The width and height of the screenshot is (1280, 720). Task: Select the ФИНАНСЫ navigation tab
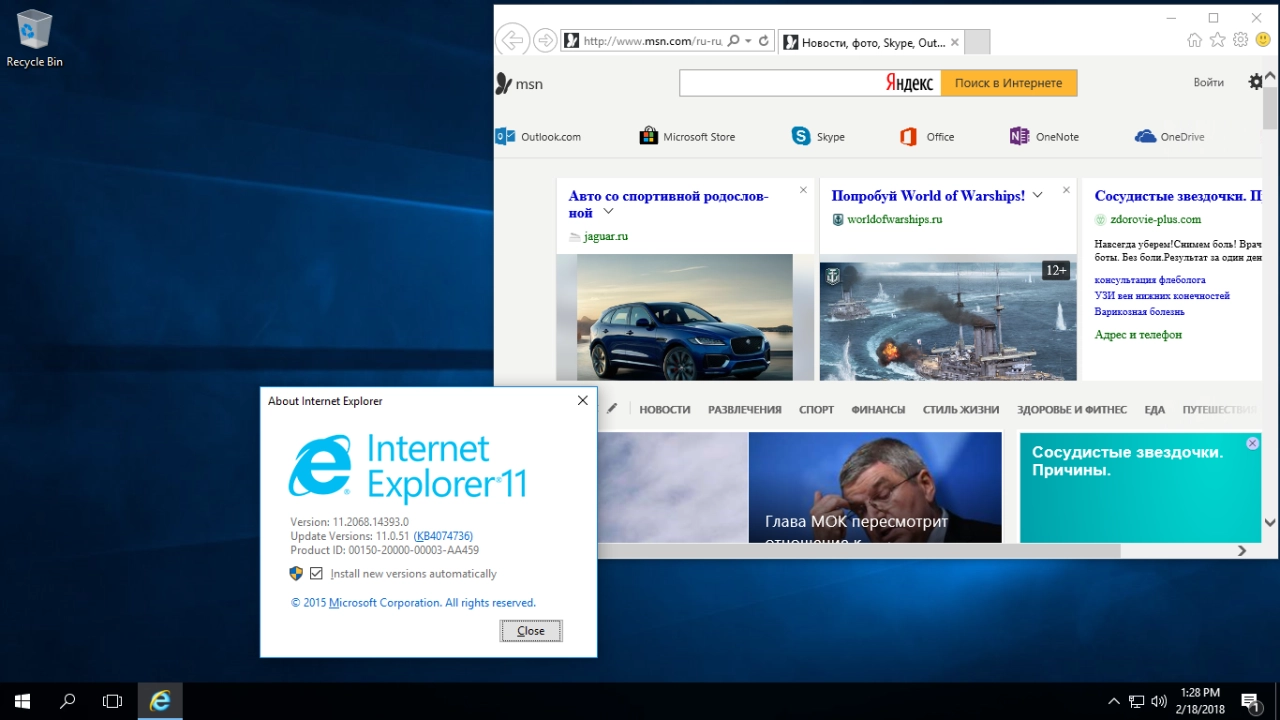coord(878,409)
